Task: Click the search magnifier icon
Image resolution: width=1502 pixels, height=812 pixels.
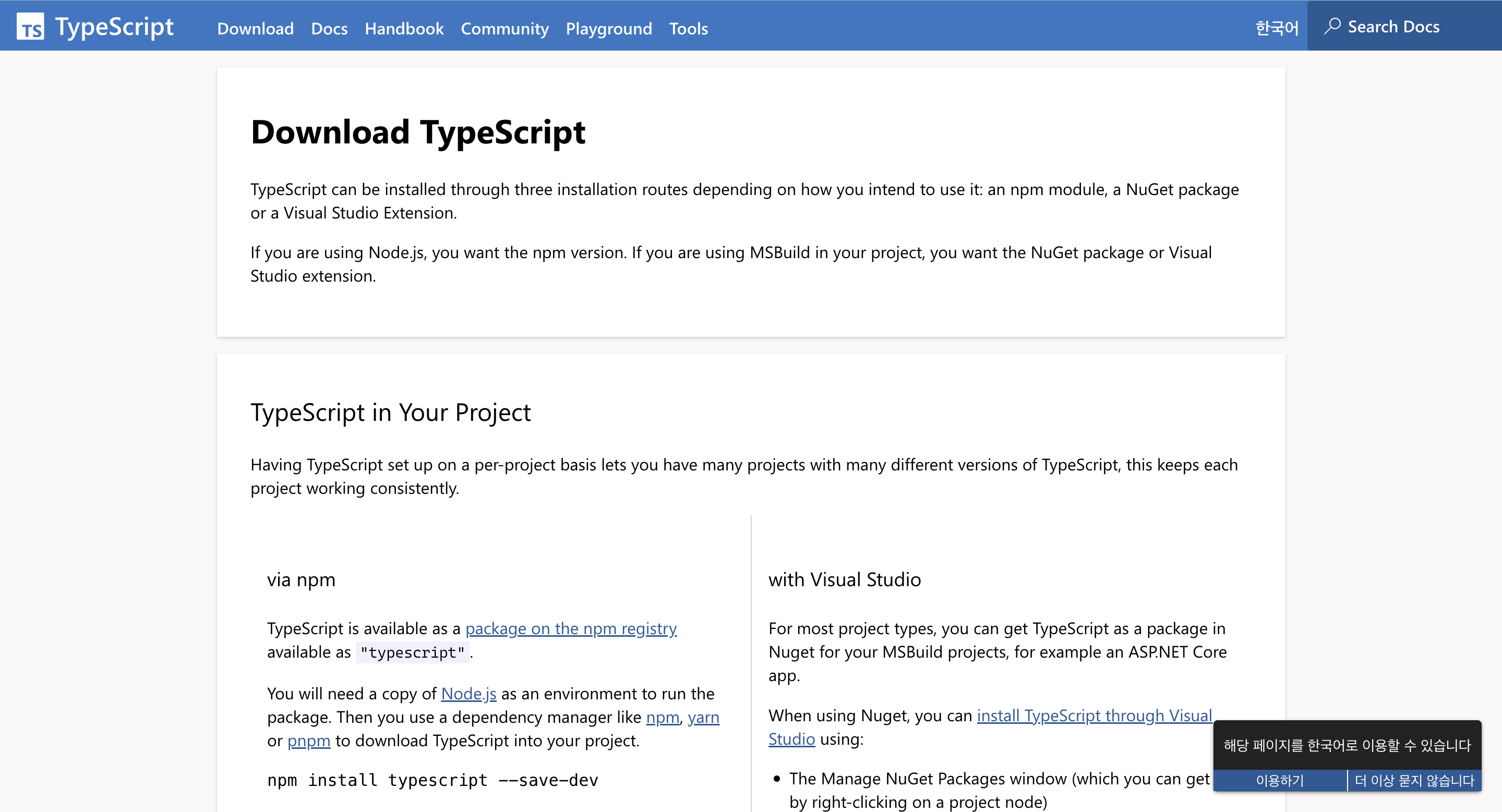Action: pyautogui.click(x=1332, y=27)
